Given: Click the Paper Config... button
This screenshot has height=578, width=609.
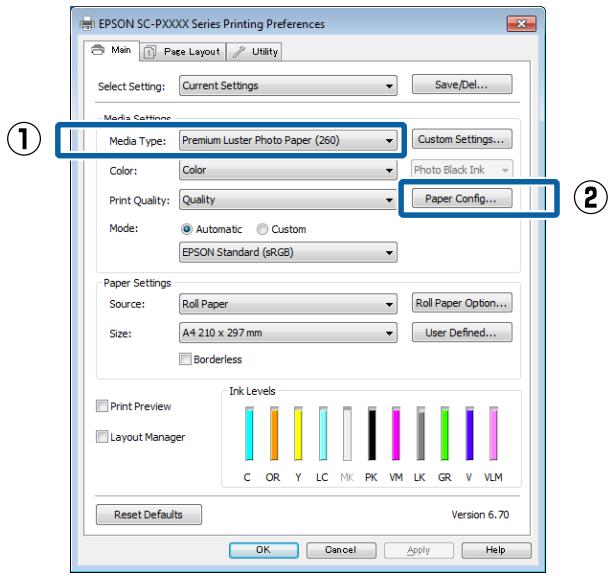Looking at the screenshot, I should tap(462, 198).
